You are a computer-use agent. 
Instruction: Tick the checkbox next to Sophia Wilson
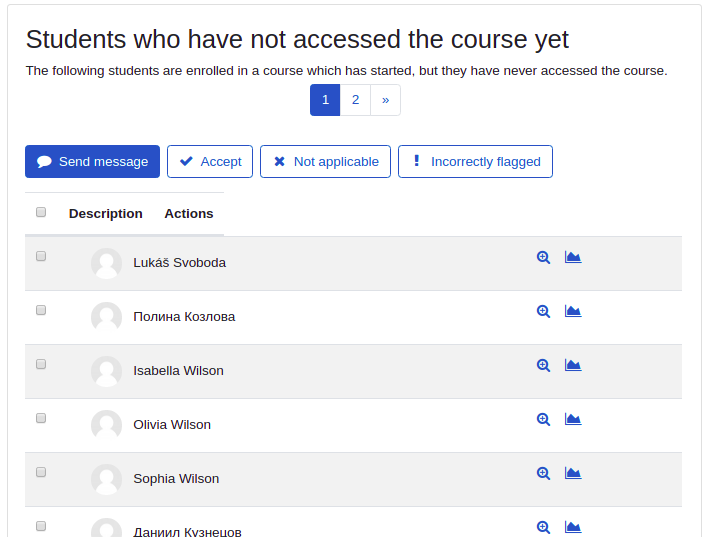(x=41, y=472)
